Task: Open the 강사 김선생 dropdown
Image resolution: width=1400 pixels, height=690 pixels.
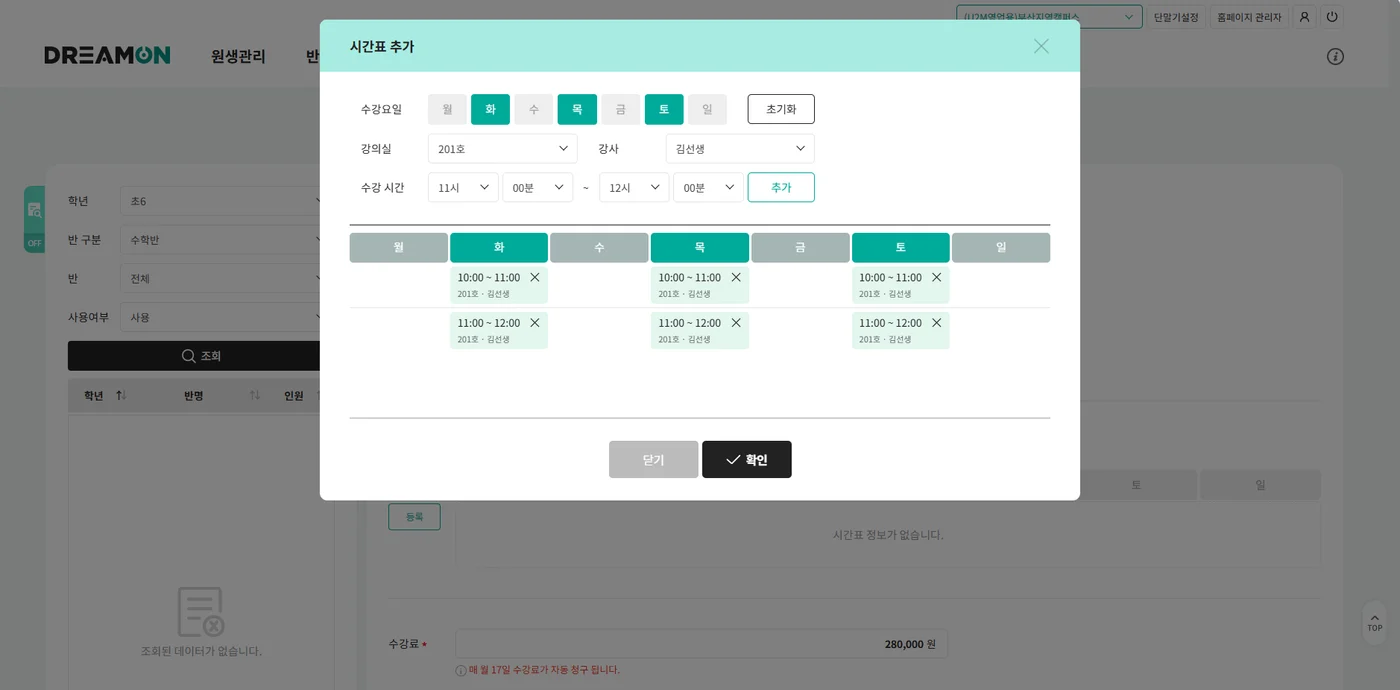Action: [740, 148]
